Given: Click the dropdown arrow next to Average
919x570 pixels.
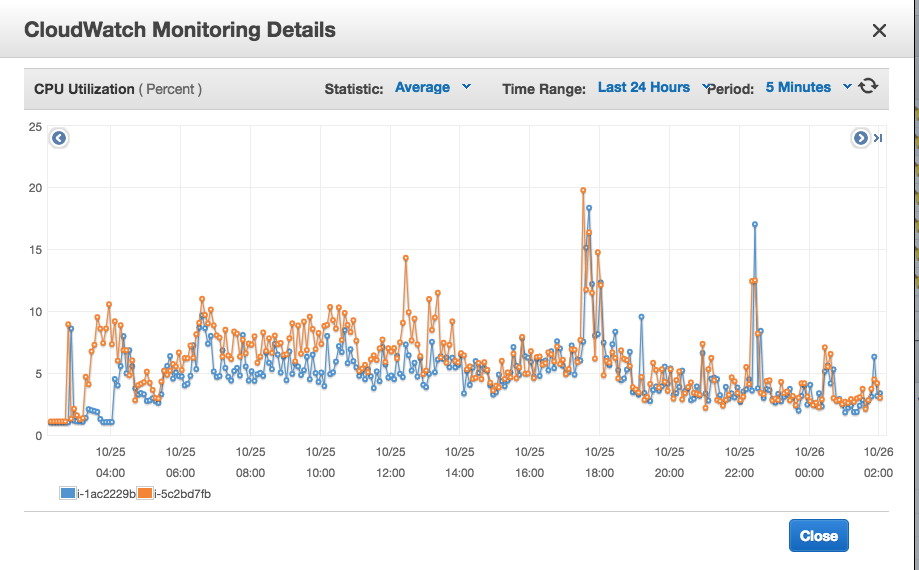Looking at the screenshot, I should point(466,86).
